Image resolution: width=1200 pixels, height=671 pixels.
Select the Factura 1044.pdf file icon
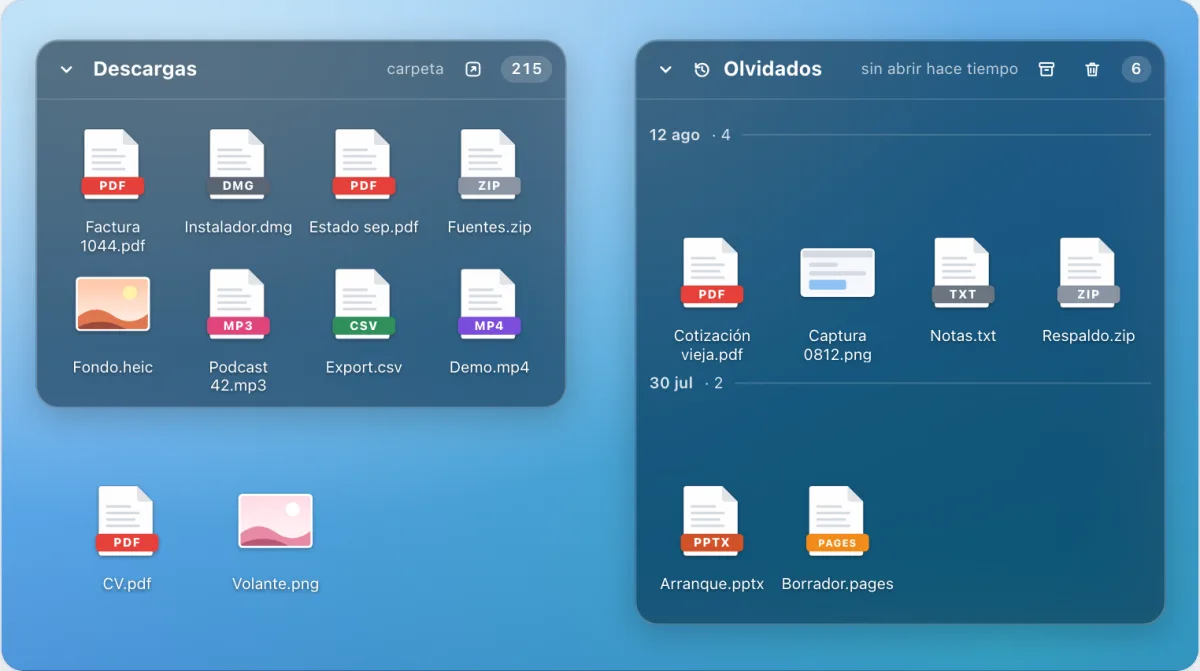(112, 165)
